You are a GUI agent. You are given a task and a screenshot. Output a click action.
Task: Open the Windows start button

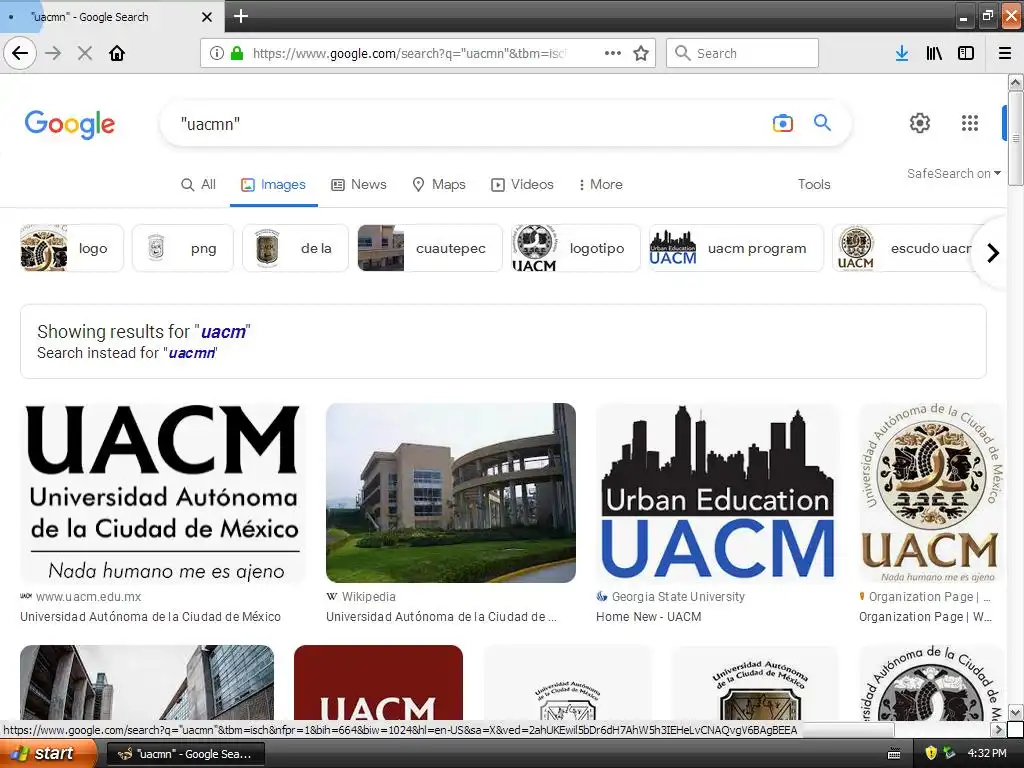click(48, 754)
